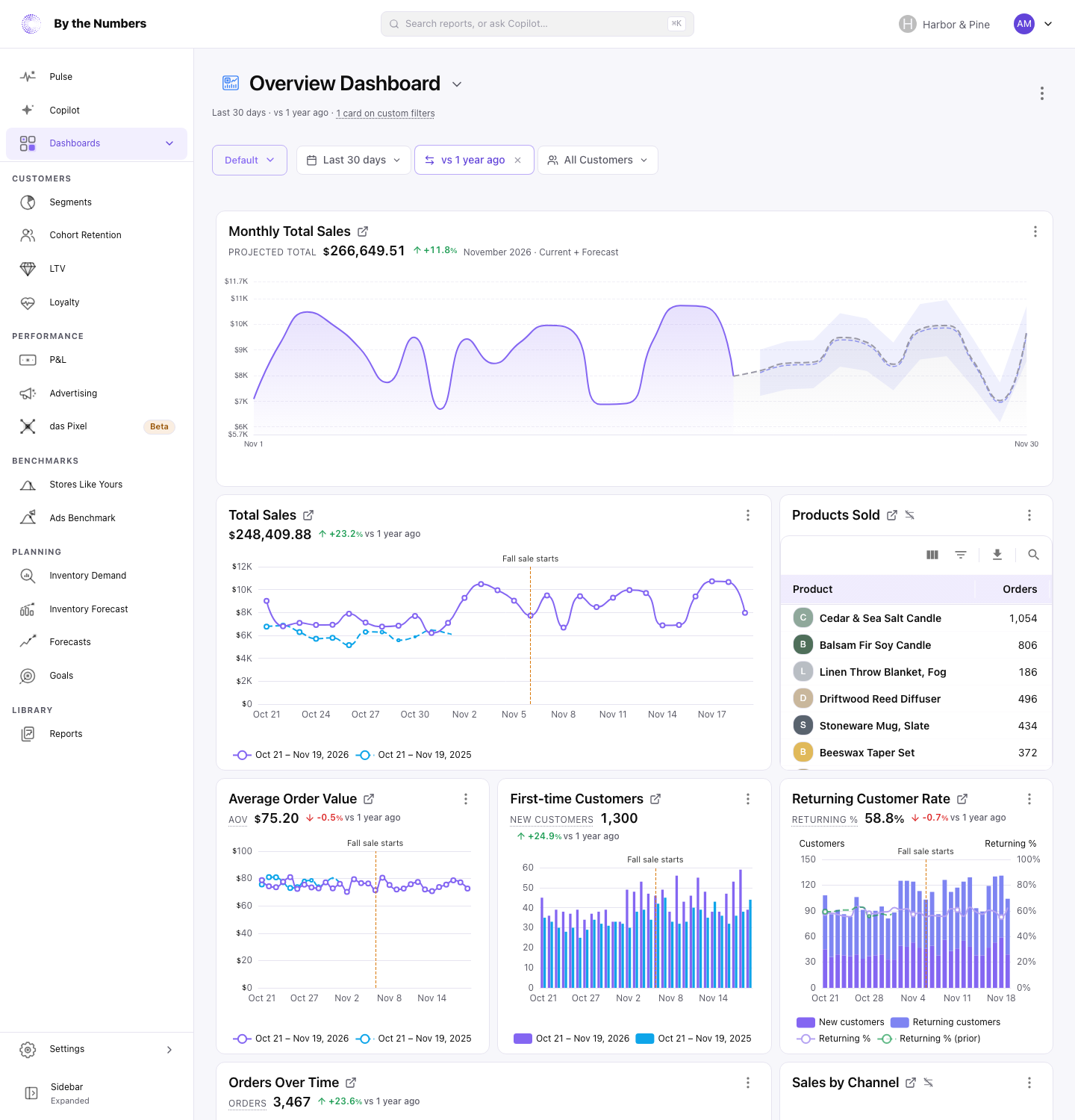The width and height of the screenshot is (1075, 1120).
Task: Open Reports in Library
Action: pos(97,734)
